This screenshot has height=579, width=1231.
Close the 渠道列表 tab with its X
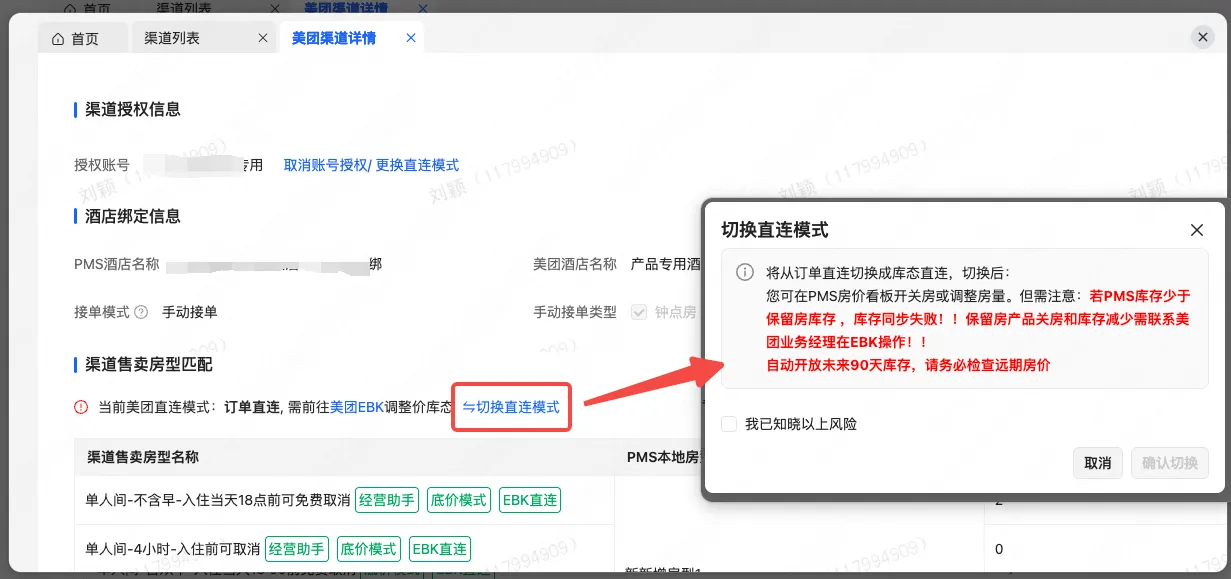pos(263,38)
